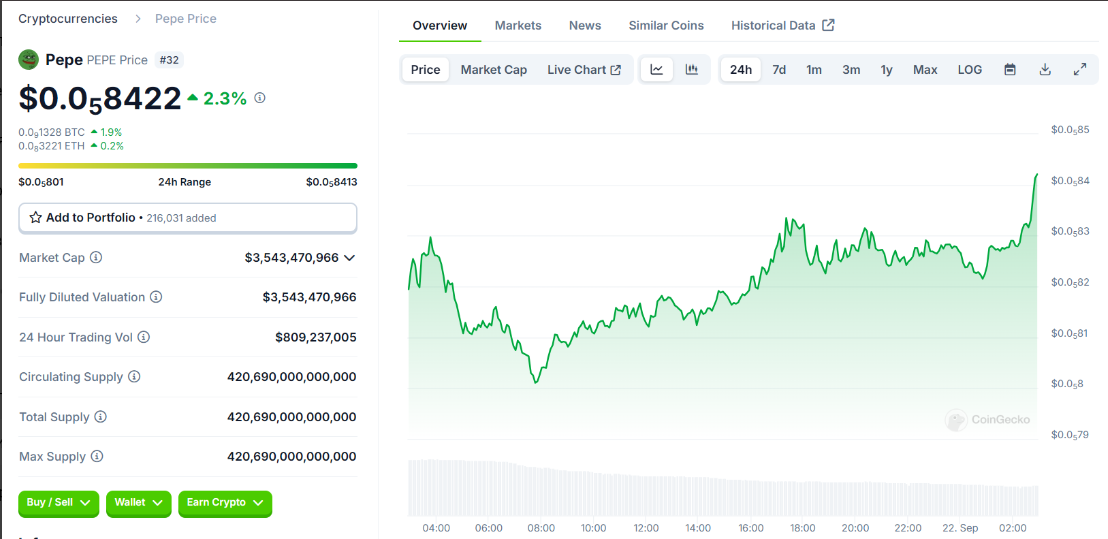Open the calendar date range picker
Screen dimensions: 1108x539
pyautogui.click(x=1010, y=70)
